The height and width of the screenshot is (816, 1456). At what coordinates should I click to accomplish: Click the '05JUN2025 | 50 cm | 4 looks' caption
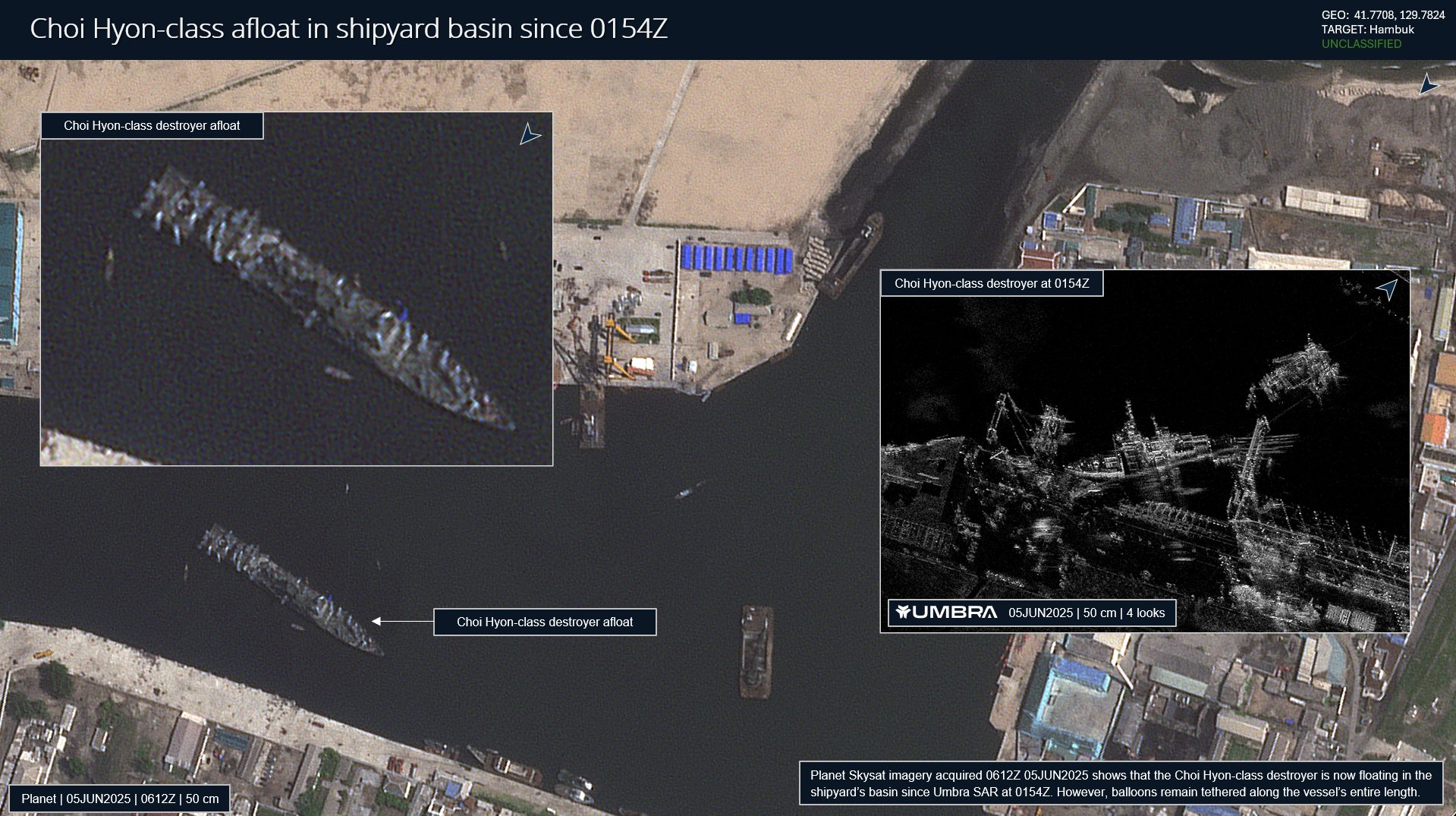point(1086,613)
